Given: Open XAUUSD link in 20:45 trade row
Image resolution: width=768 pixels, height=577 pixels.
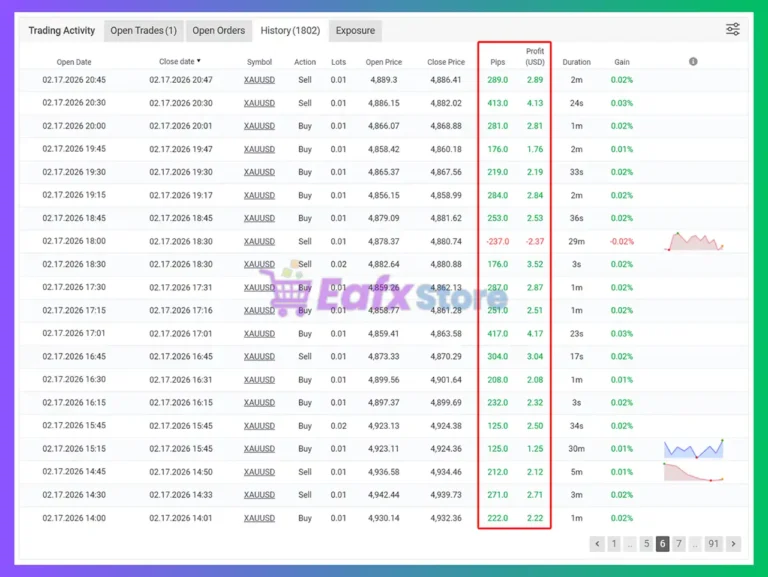Looking at the screenshot, I should point(259,80).
